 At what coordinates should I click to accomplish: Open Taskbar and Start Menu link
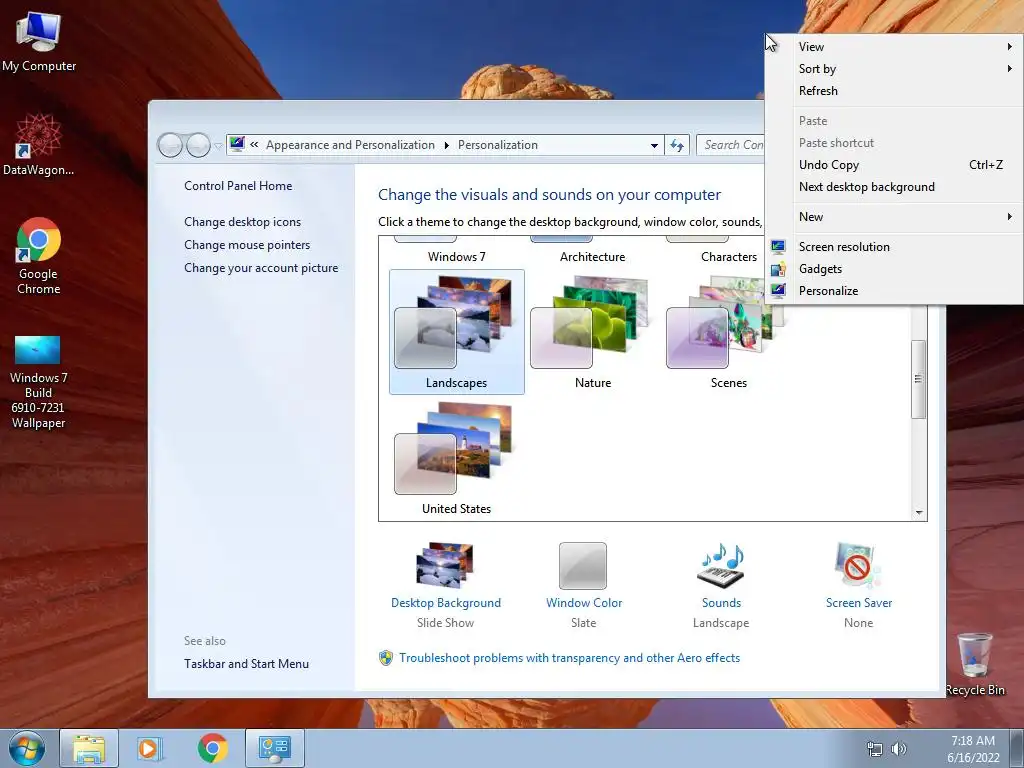point(246,664)
